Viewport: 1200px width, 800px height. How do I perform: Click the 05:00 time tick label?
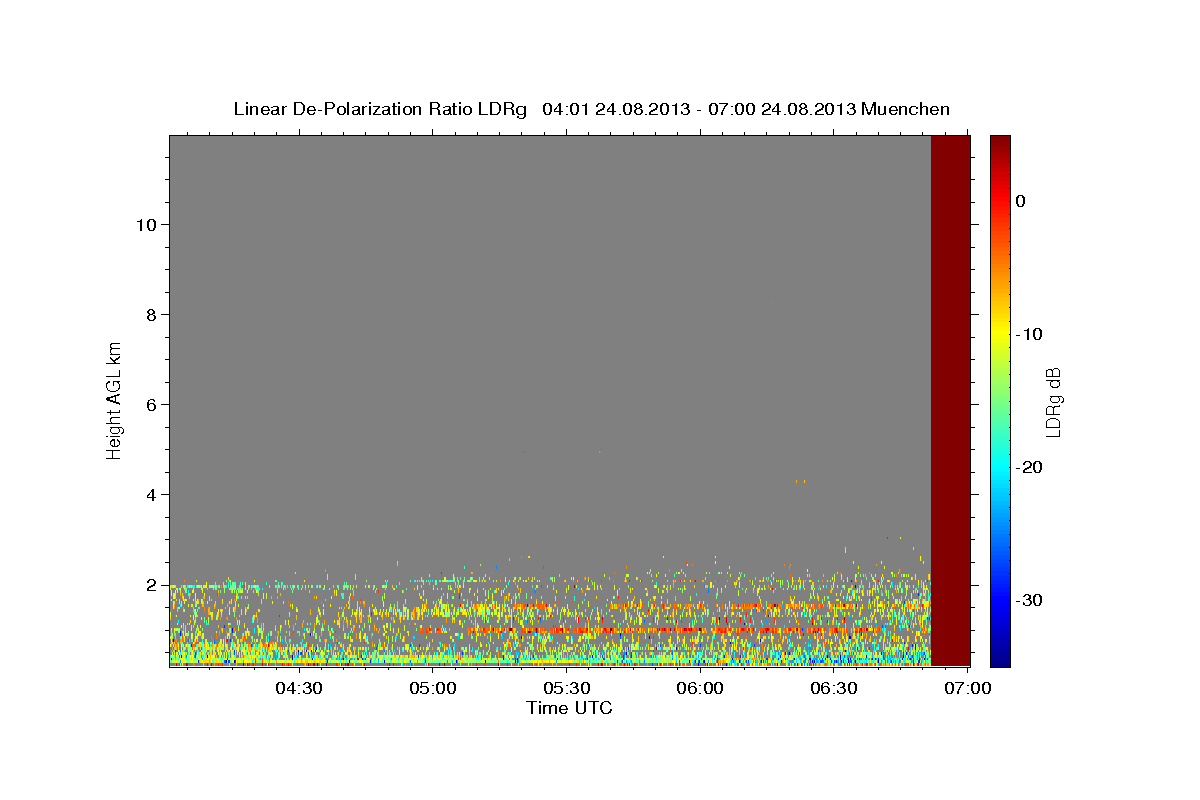[x=433, y=688]
